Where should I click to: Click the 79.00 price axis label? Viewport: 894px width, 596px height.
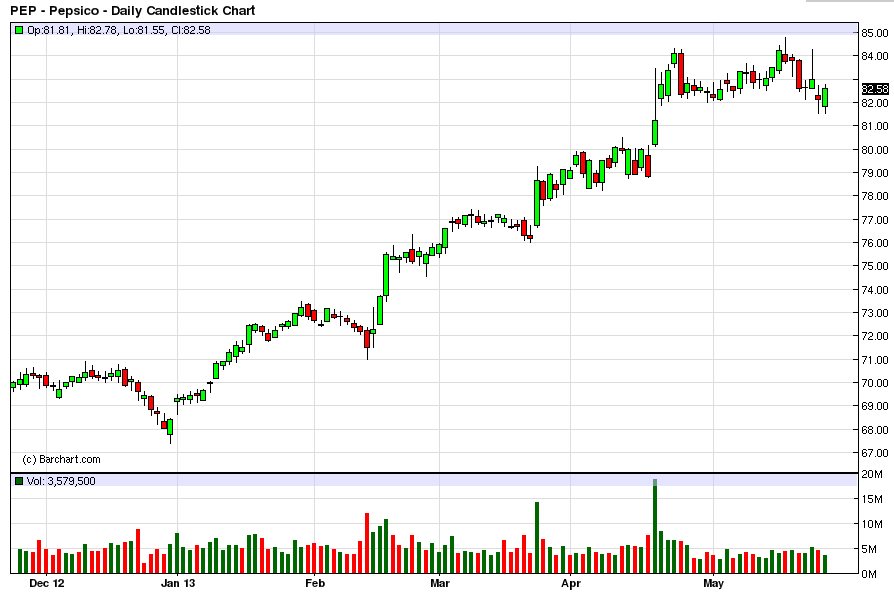[875, 173]
